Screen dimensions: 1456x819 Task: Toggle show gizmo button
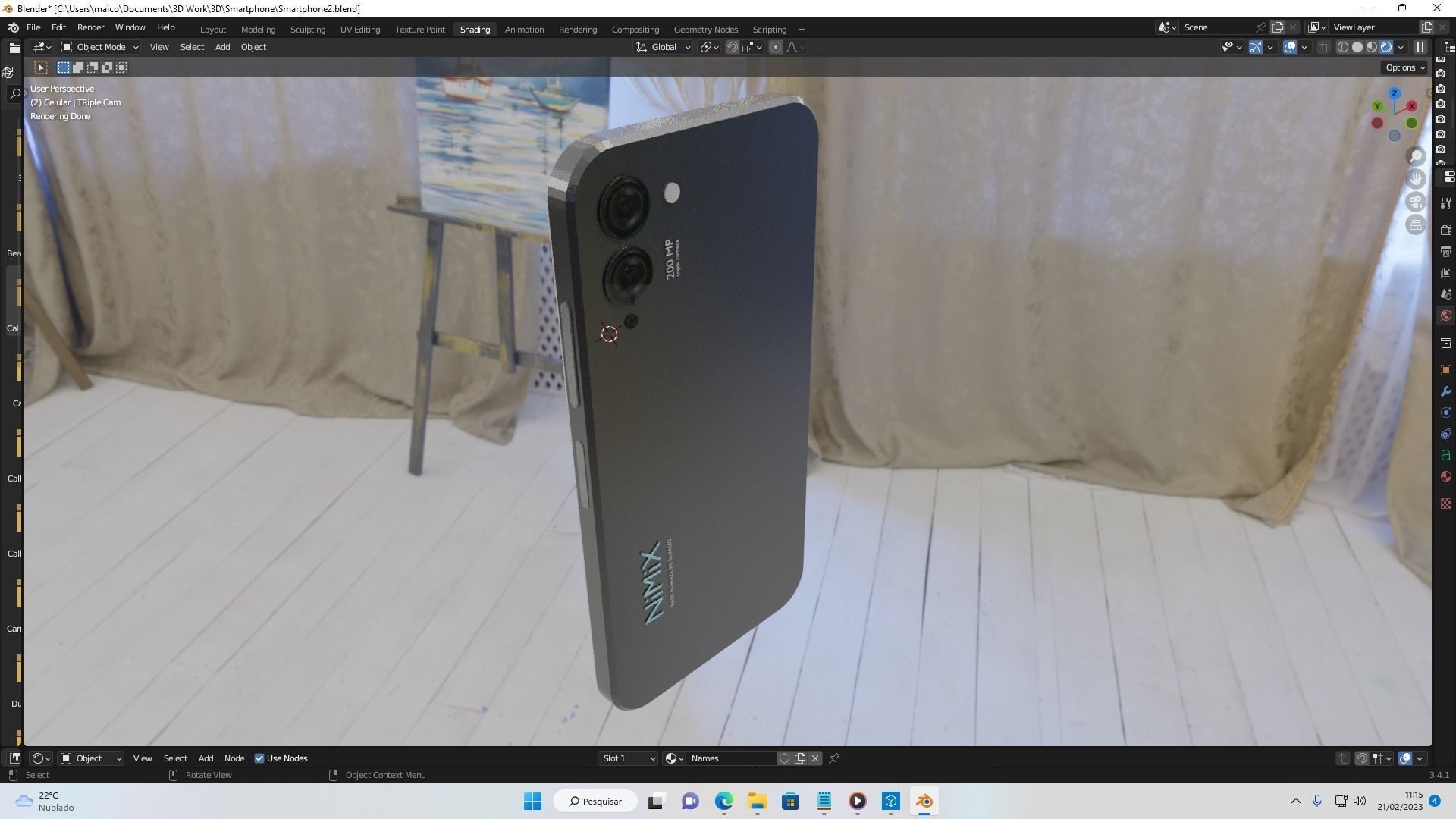coord(1256,47)
